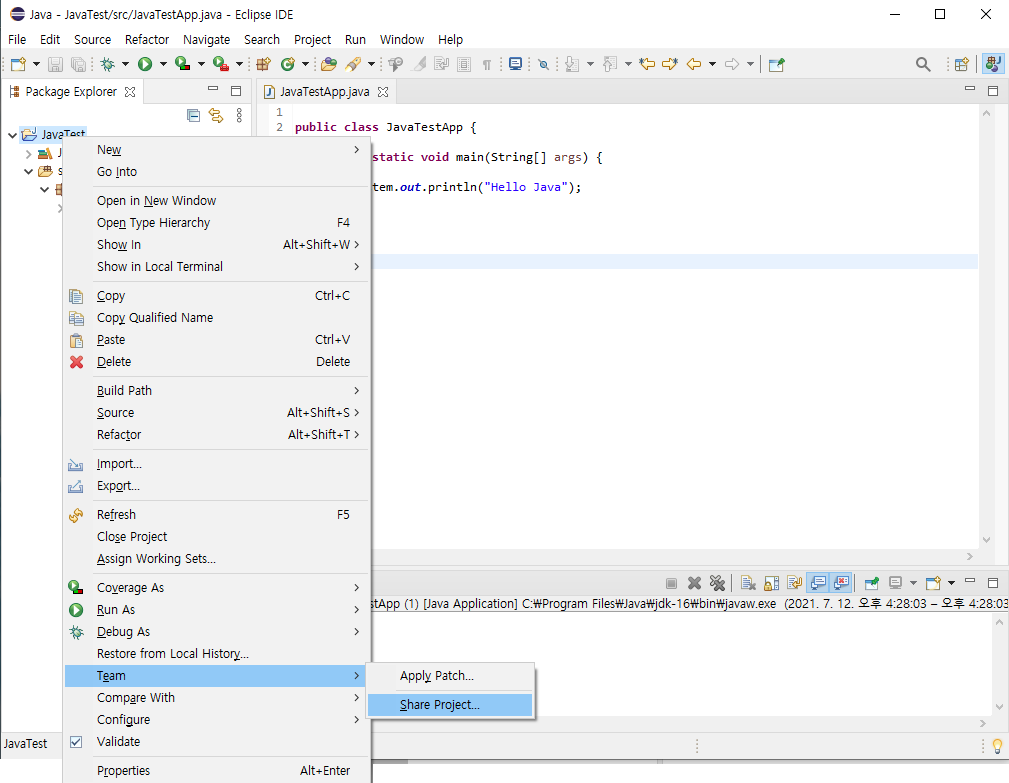Click the Pin Editor toolbar icon
Viewport: 1009px width, 783px height.
777,64
